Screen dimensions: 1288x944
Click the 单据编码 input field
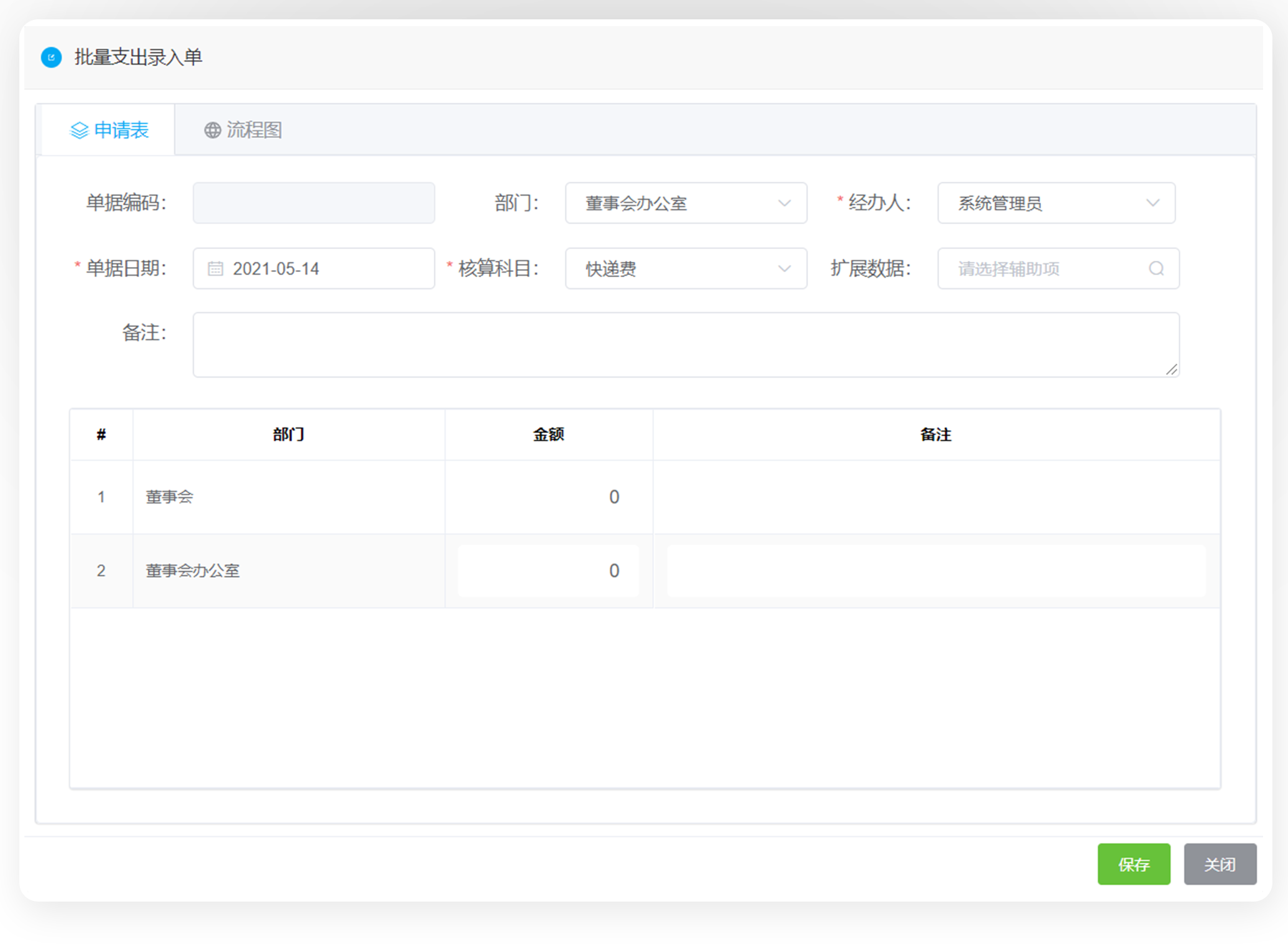coord(313,203)
